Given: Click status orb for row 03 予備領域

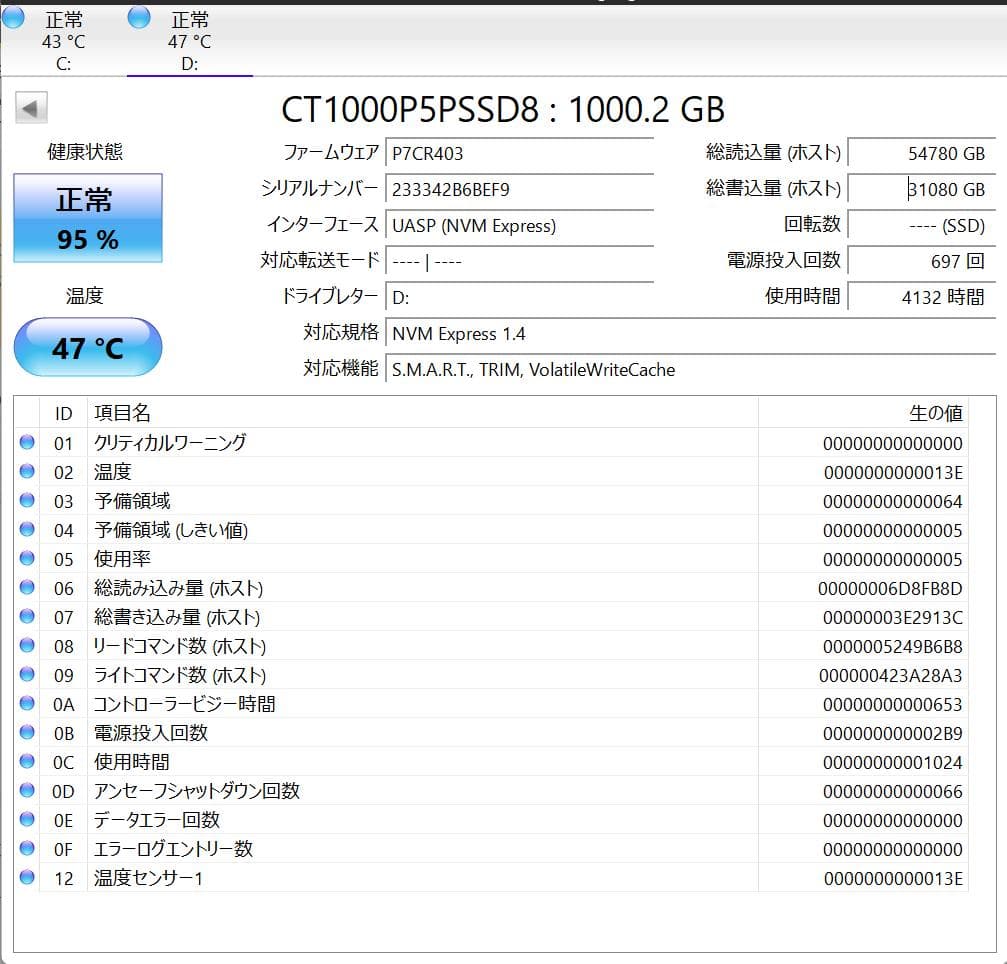Looking at the screenshot, I should click(27, 500).
